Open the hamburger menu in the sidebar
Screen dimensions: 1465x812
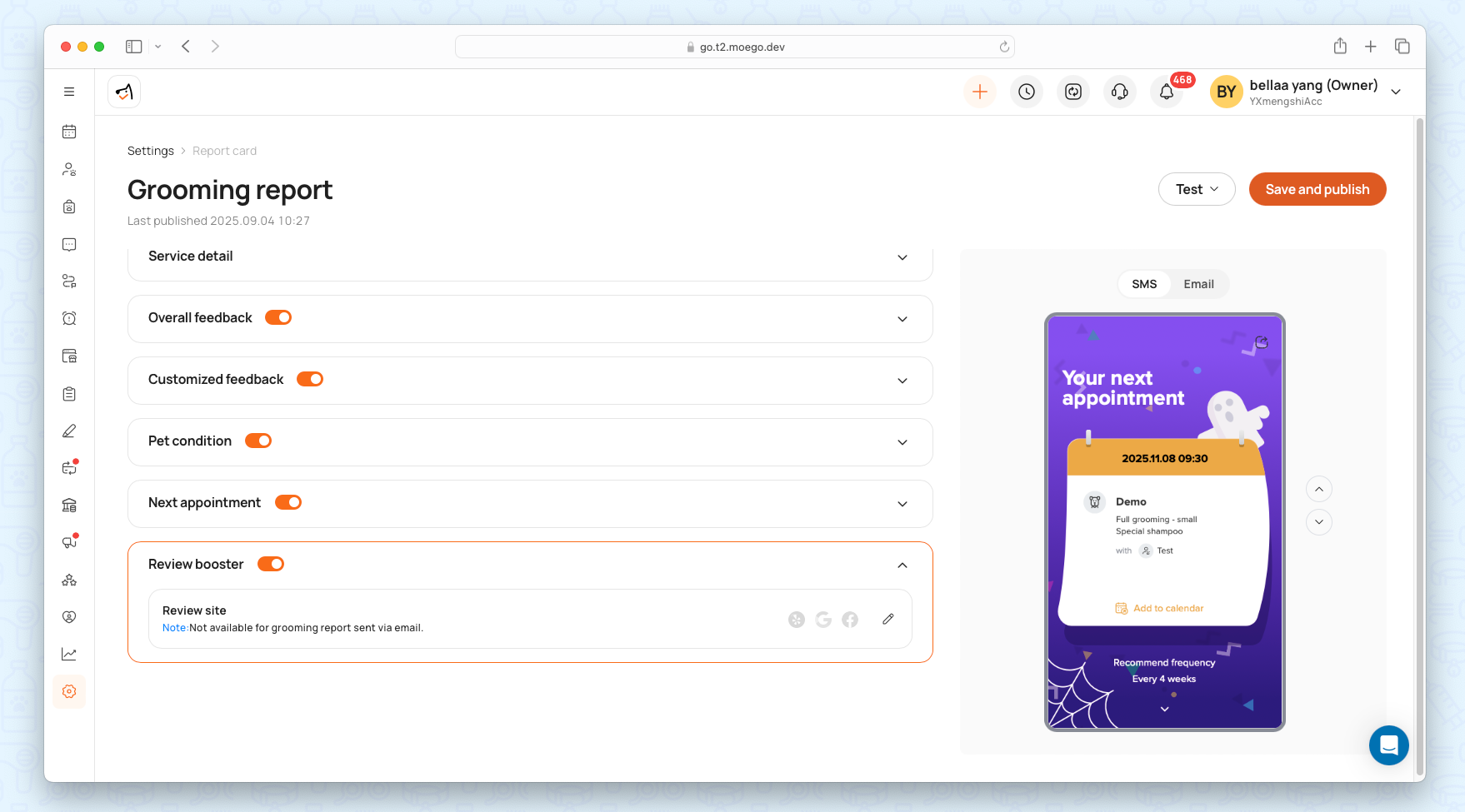69,92
